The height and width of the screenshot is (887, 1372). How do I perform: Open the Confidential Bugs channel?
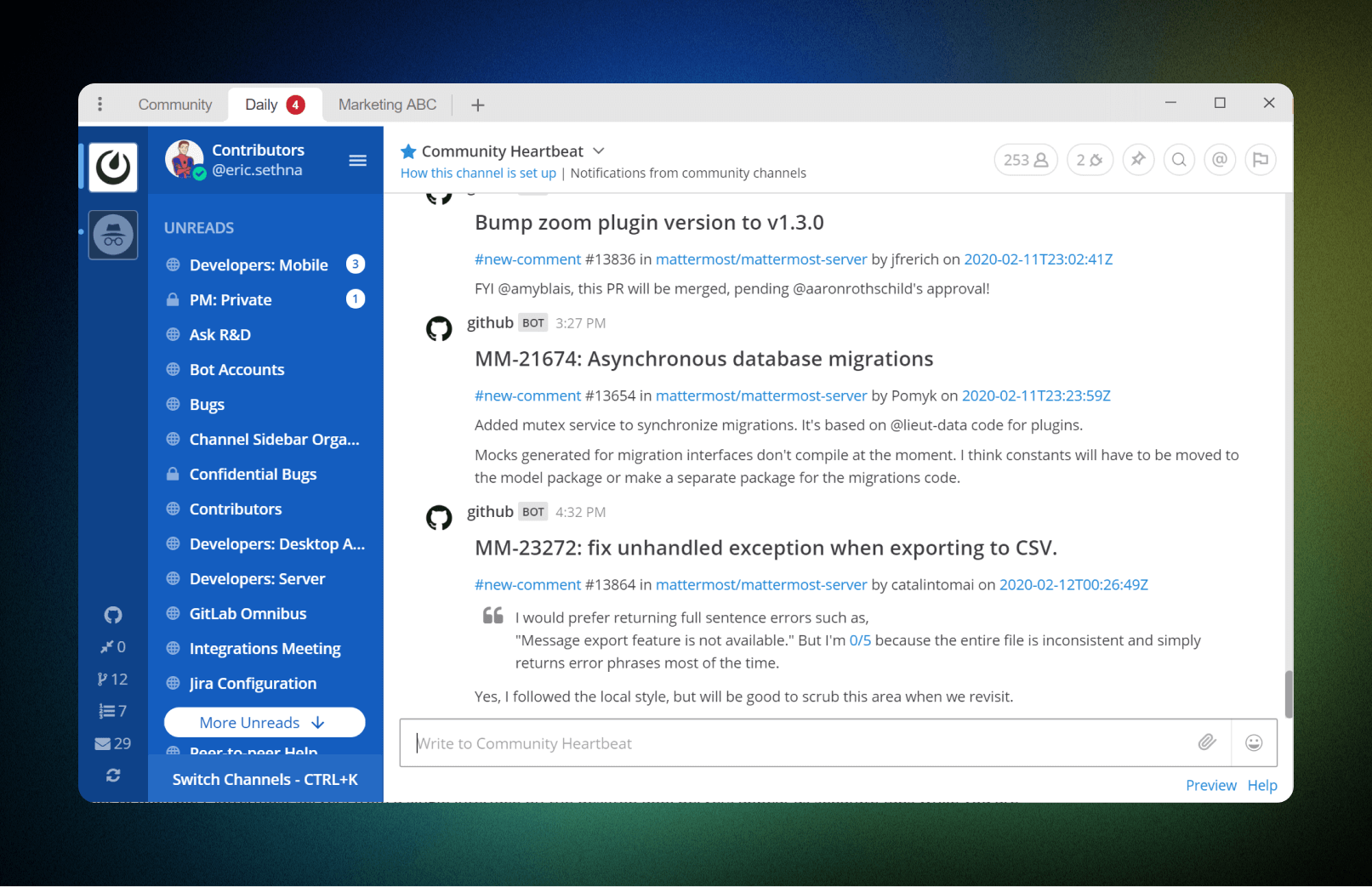[265, 474]
